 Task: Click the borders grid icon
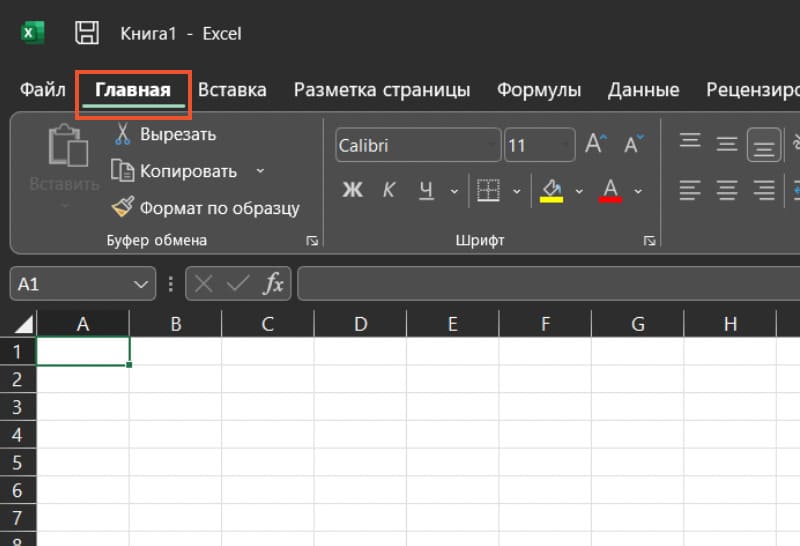pos(488,190)
